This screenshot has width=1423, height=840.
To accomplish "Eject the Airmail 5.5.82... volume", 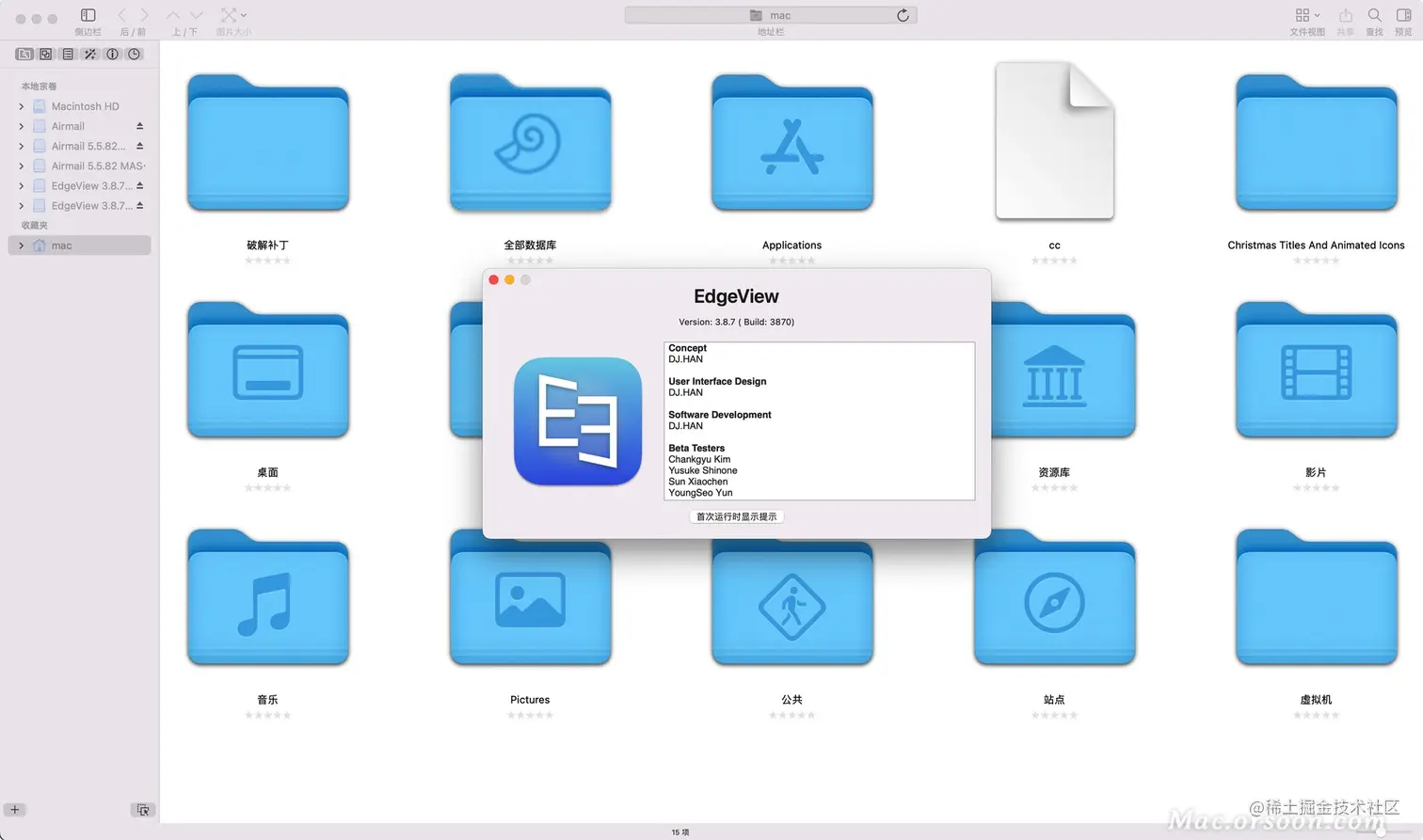I will (x=139, y=146).
